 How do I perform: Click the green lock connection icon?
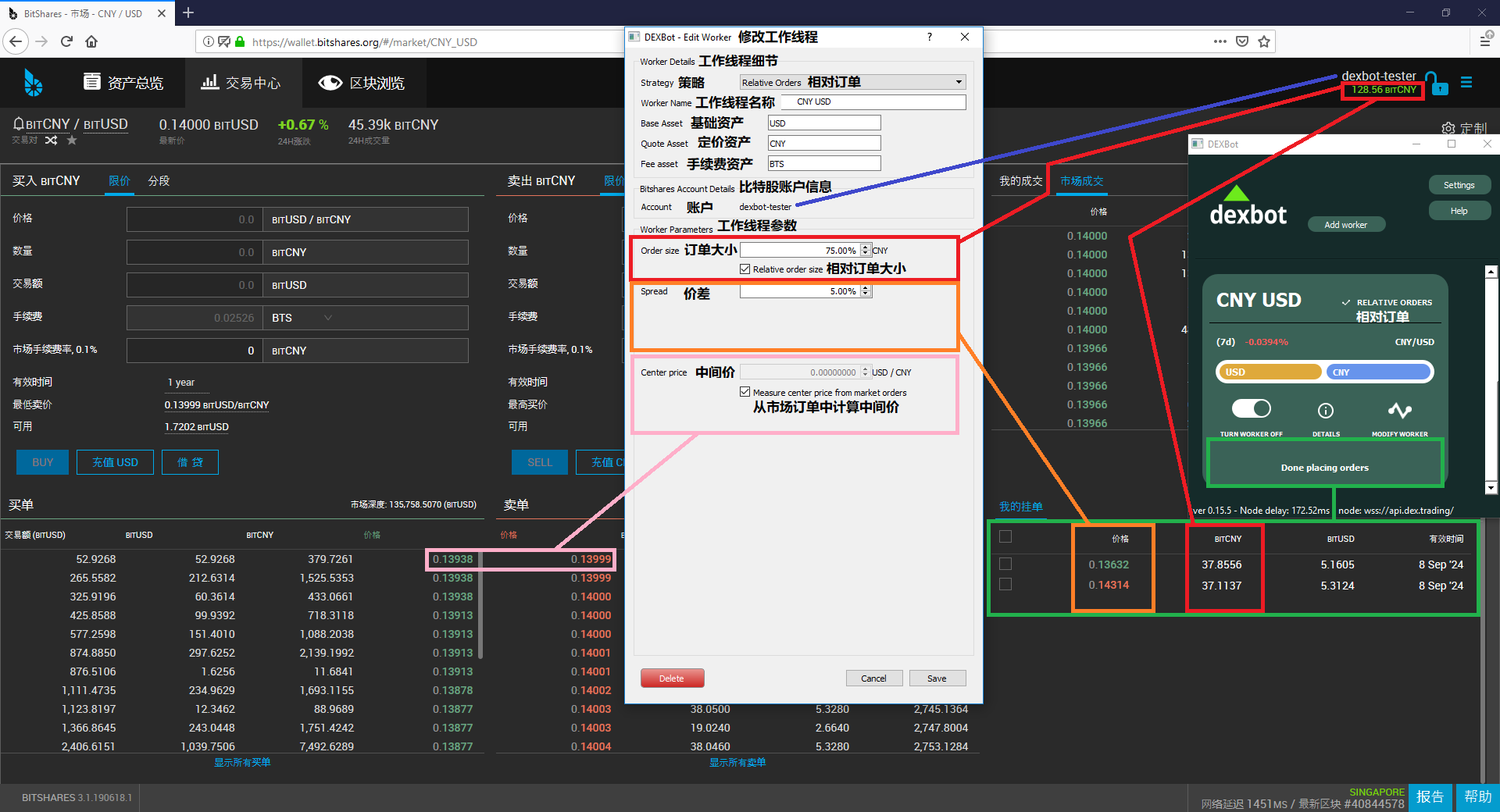240,41
